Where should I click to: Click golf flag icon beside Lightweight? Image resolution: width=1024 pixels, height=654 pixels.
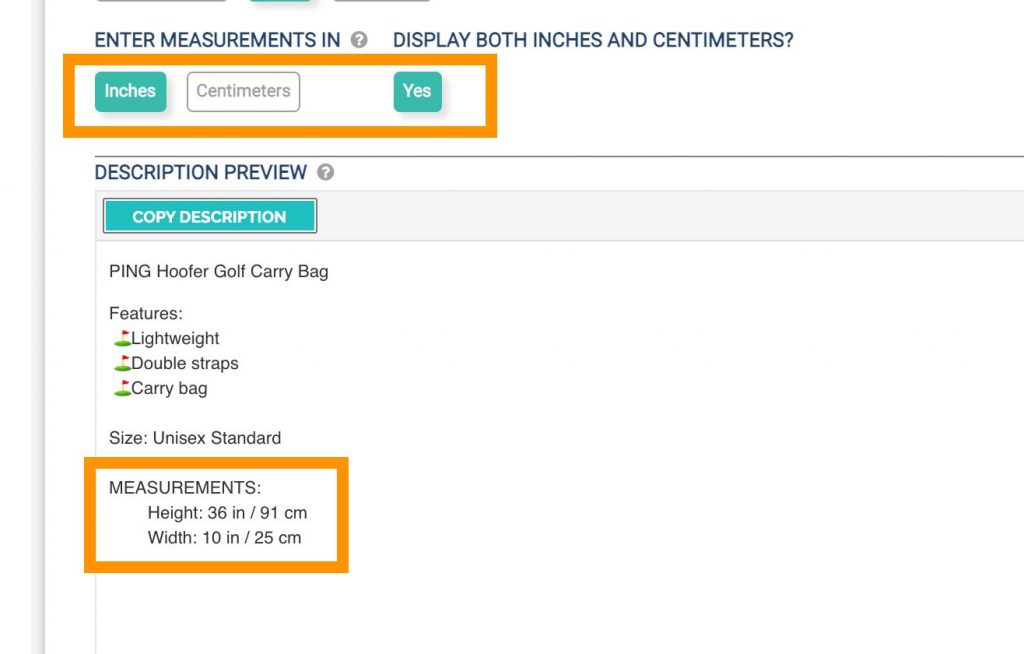122,338
